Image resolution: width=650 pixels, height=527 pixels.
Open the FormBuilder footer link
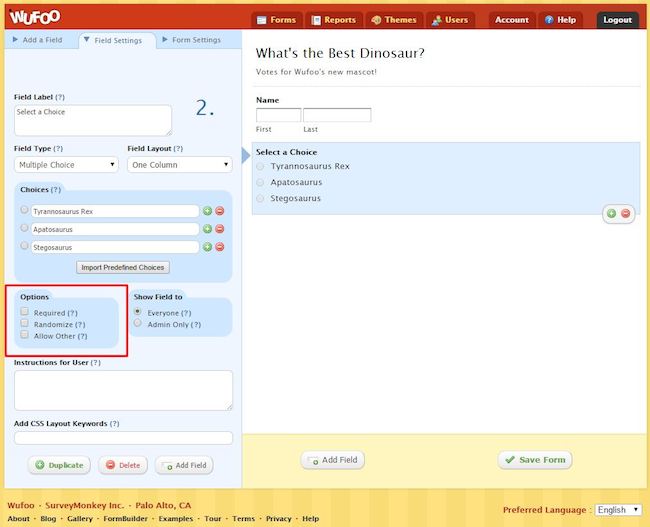[x=125, y=519]
